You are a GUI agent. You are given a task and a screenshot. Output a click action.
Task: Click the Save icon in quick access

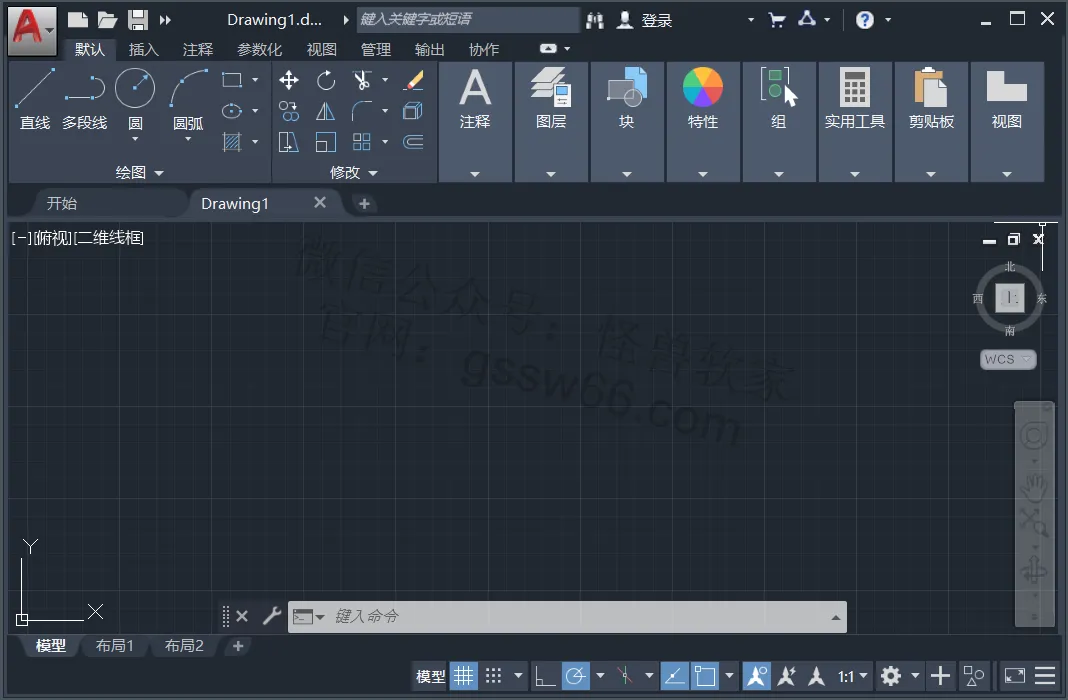[138, 20]
